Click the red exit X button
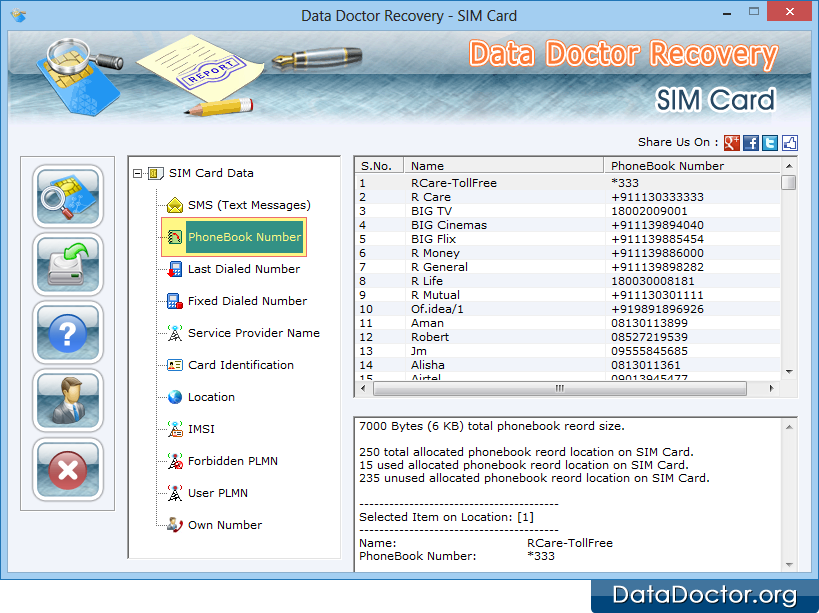 point(67,468)
